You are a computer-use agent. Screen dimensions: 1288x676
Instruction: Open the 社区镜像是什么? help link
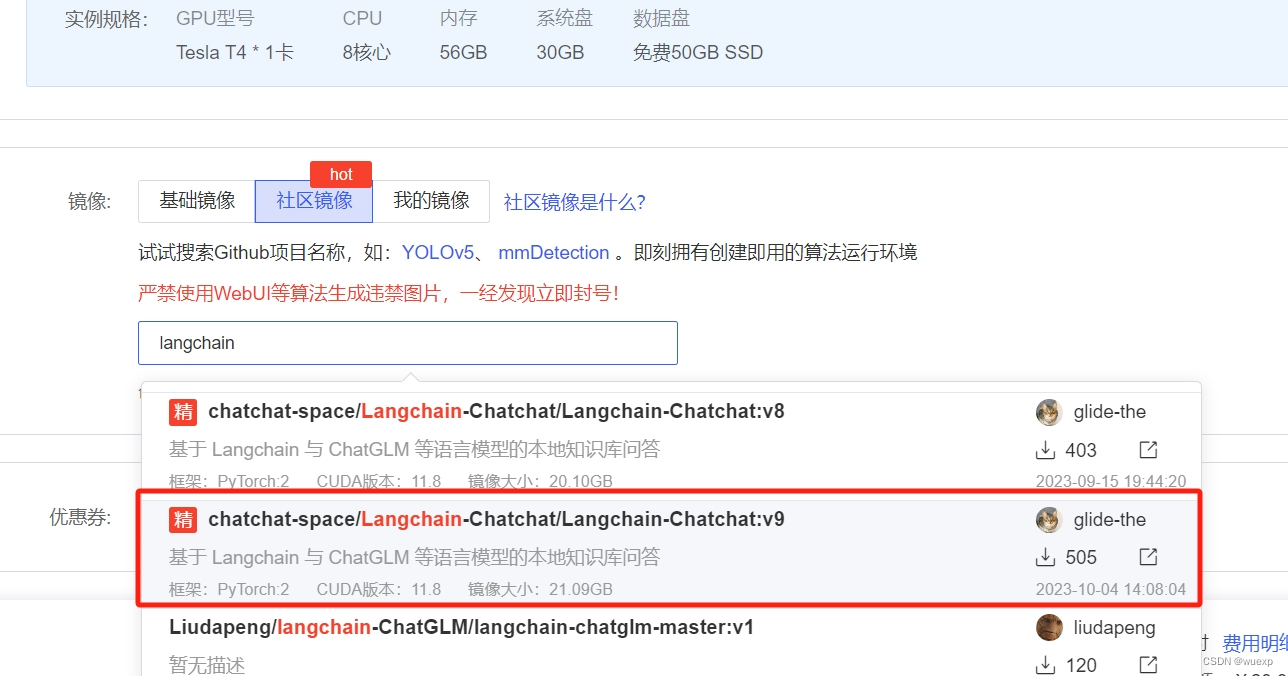coord(575,201)
